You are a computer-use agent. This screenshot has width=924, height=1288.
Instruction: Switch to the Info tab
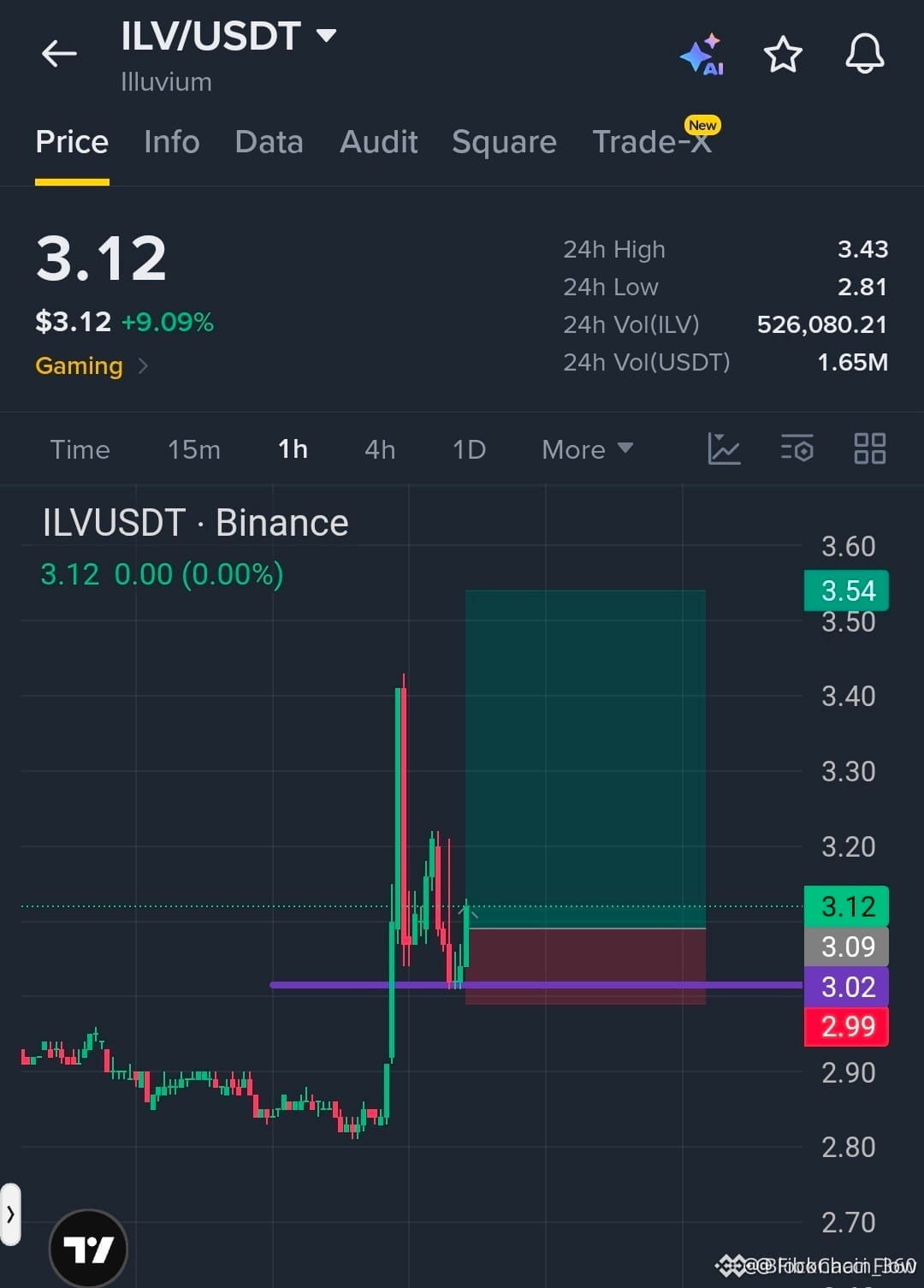[171, 142]
